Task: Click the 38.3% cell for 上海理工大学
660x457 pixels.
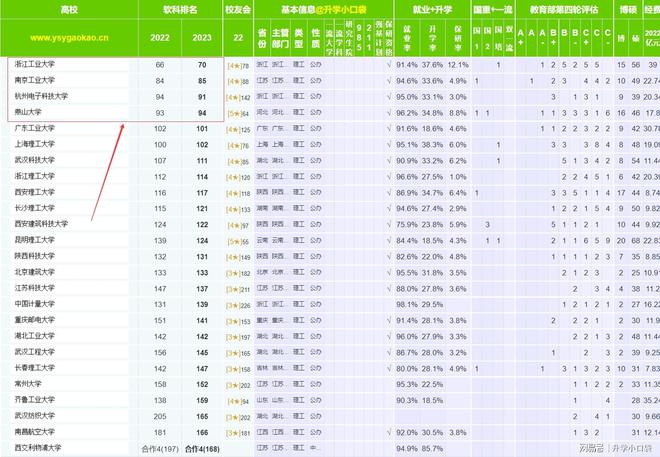Action: click(432, 145)
